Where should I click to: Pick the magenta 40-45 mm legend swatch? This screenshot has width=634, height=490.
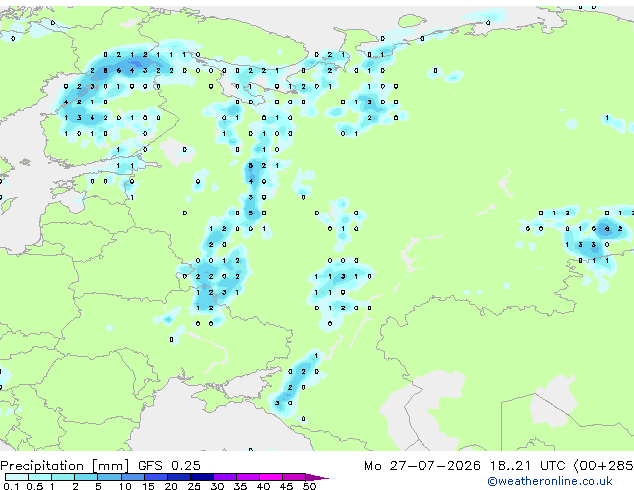(271, 477)
